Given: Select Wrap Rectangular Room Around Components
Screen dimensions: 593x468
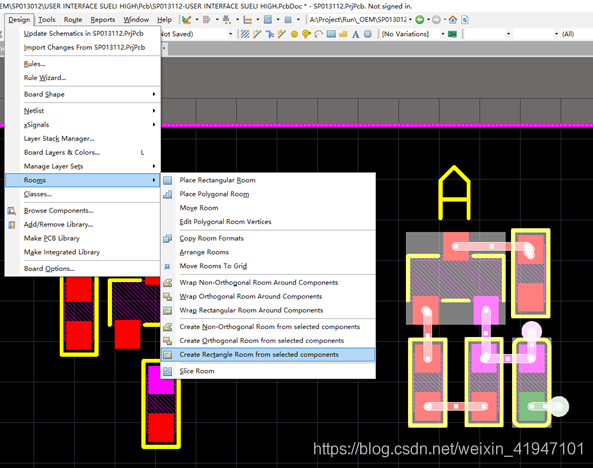Looking at the screenshot, I should click(251, 310).
